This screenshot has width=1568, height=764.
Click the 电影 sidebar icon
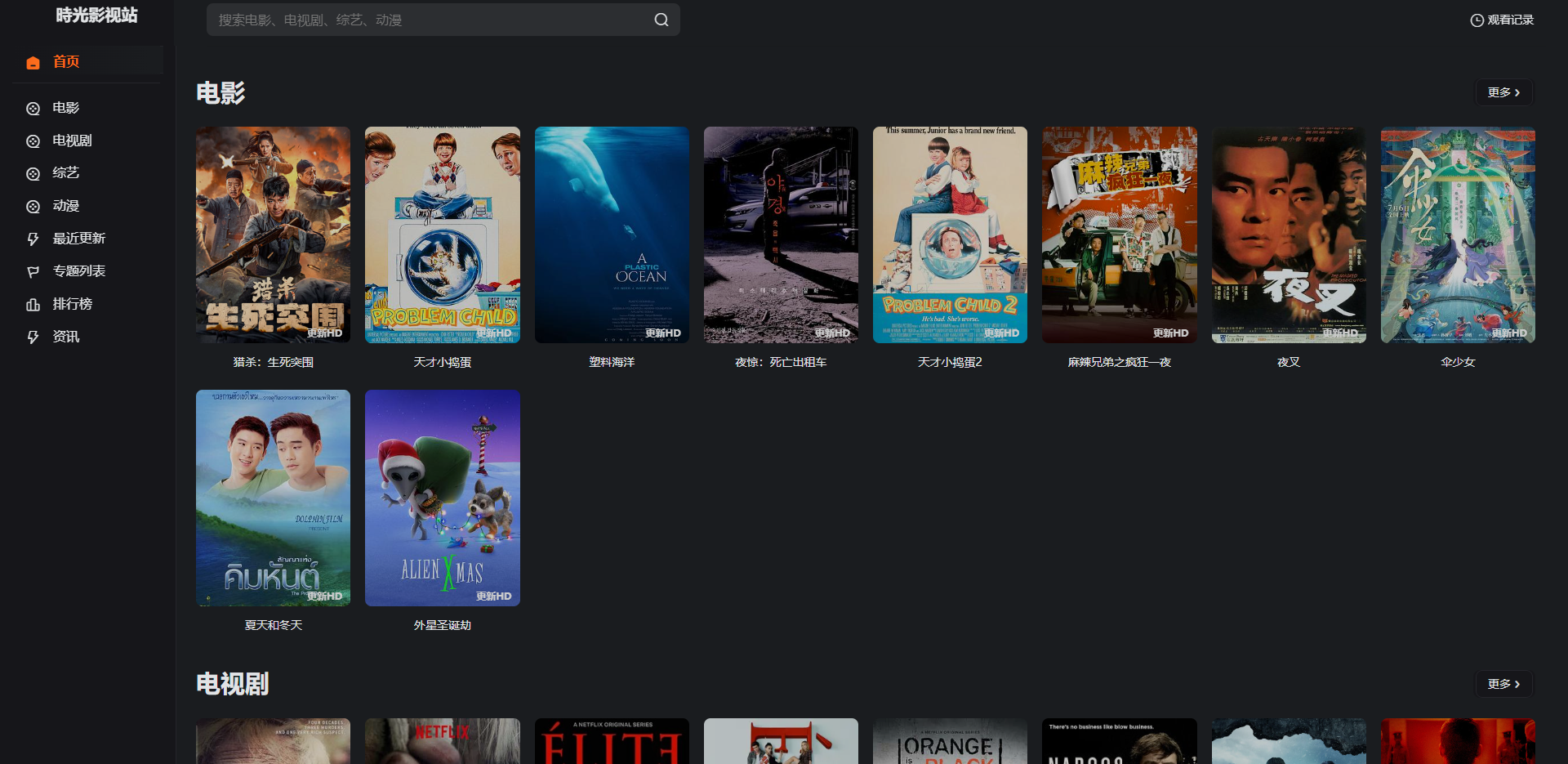[33, 108]
